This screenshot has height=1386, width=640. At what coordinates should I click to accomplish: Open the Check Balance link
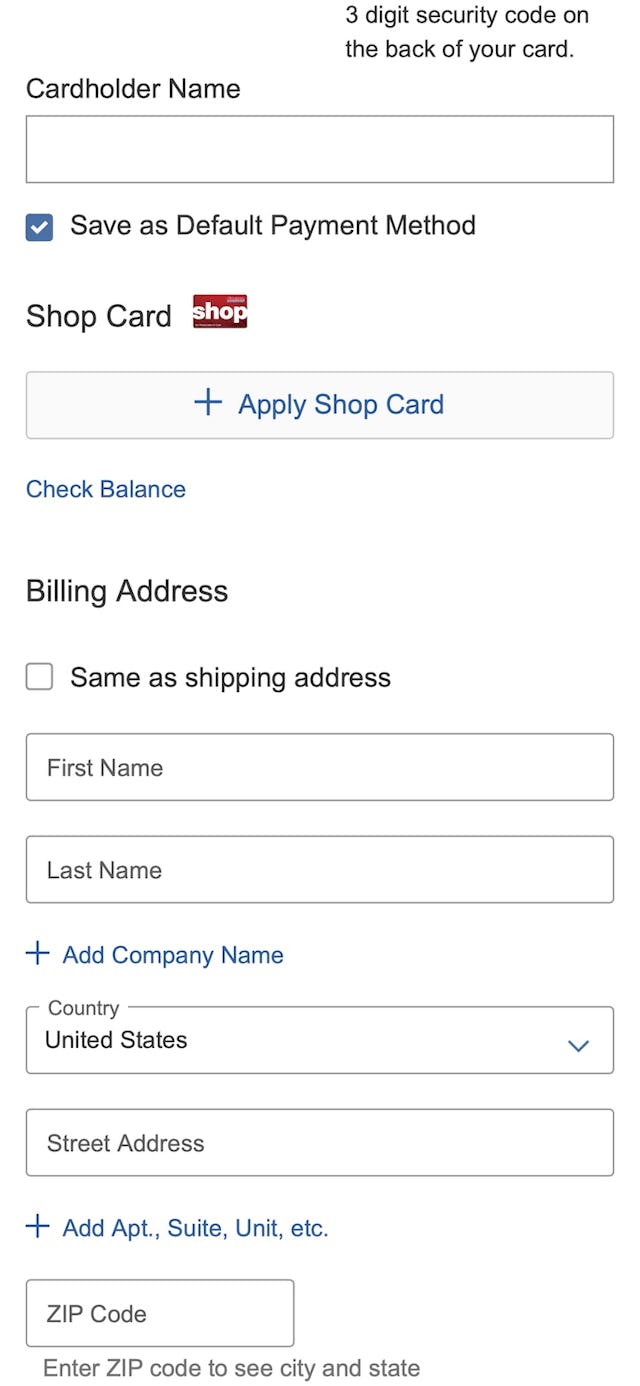click(x=105, y=489)
